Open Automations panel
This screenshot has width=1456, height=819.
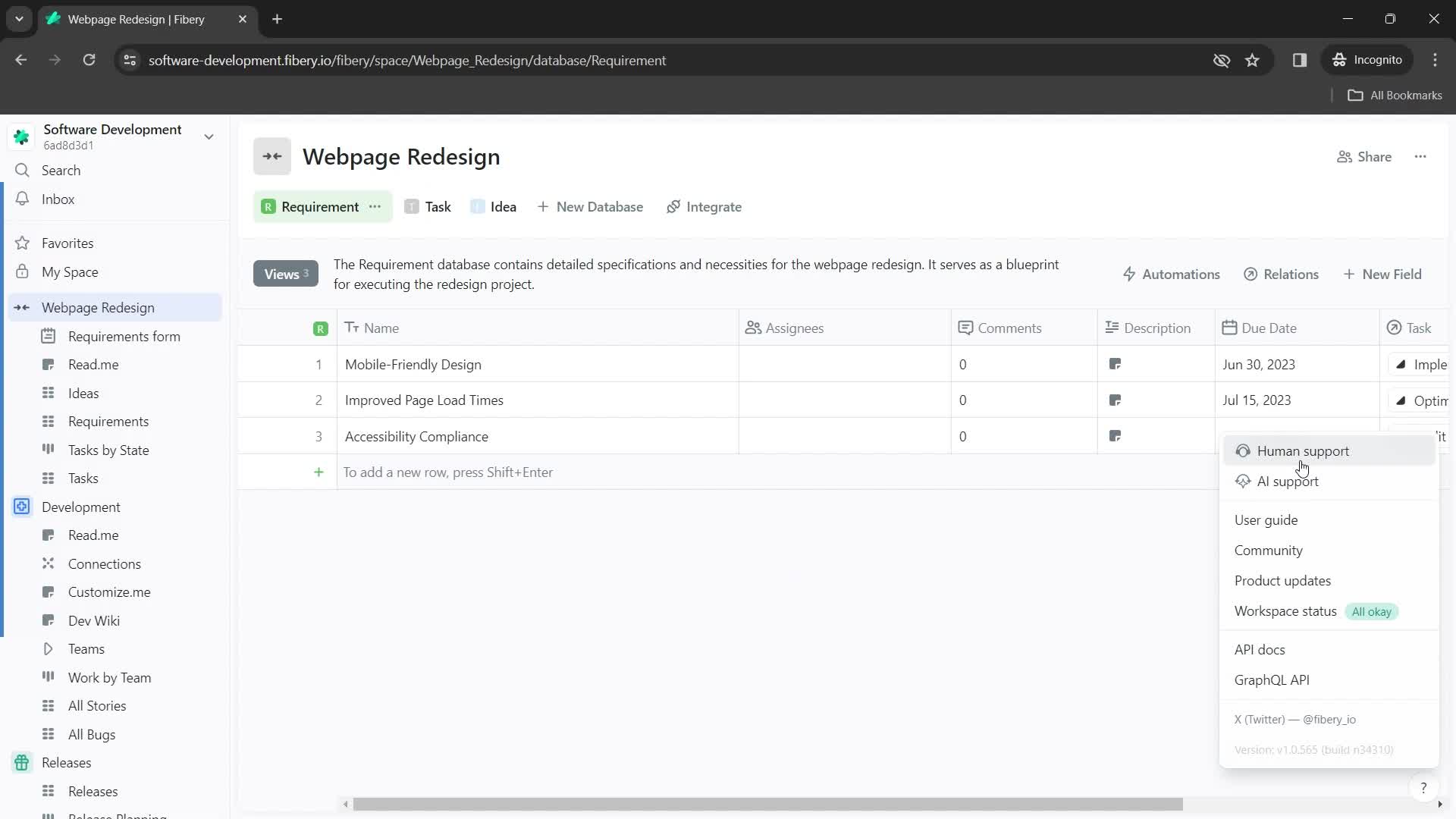click(1171, 275)
